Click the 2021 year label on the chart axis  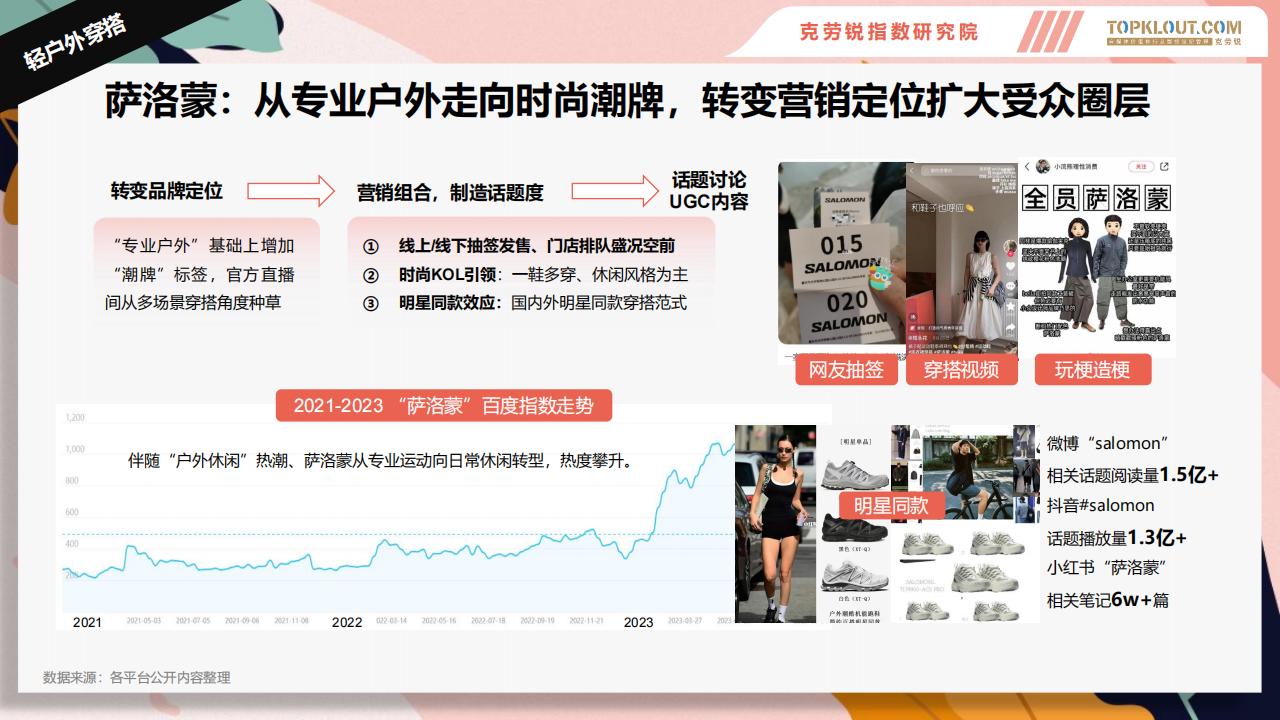tap(87, 622)
